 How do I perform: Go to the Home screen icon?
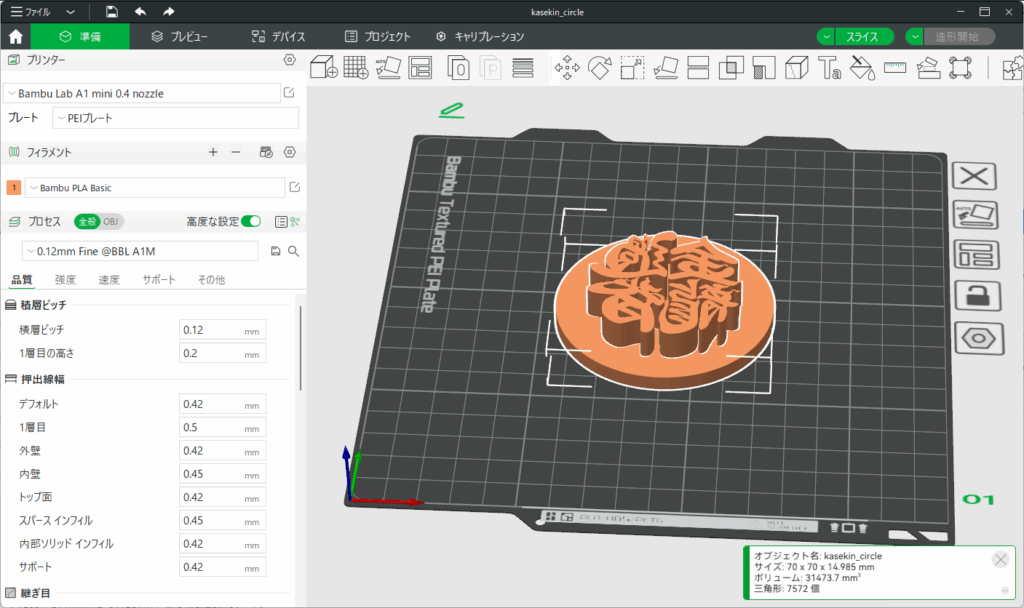(x=16, y=37)
